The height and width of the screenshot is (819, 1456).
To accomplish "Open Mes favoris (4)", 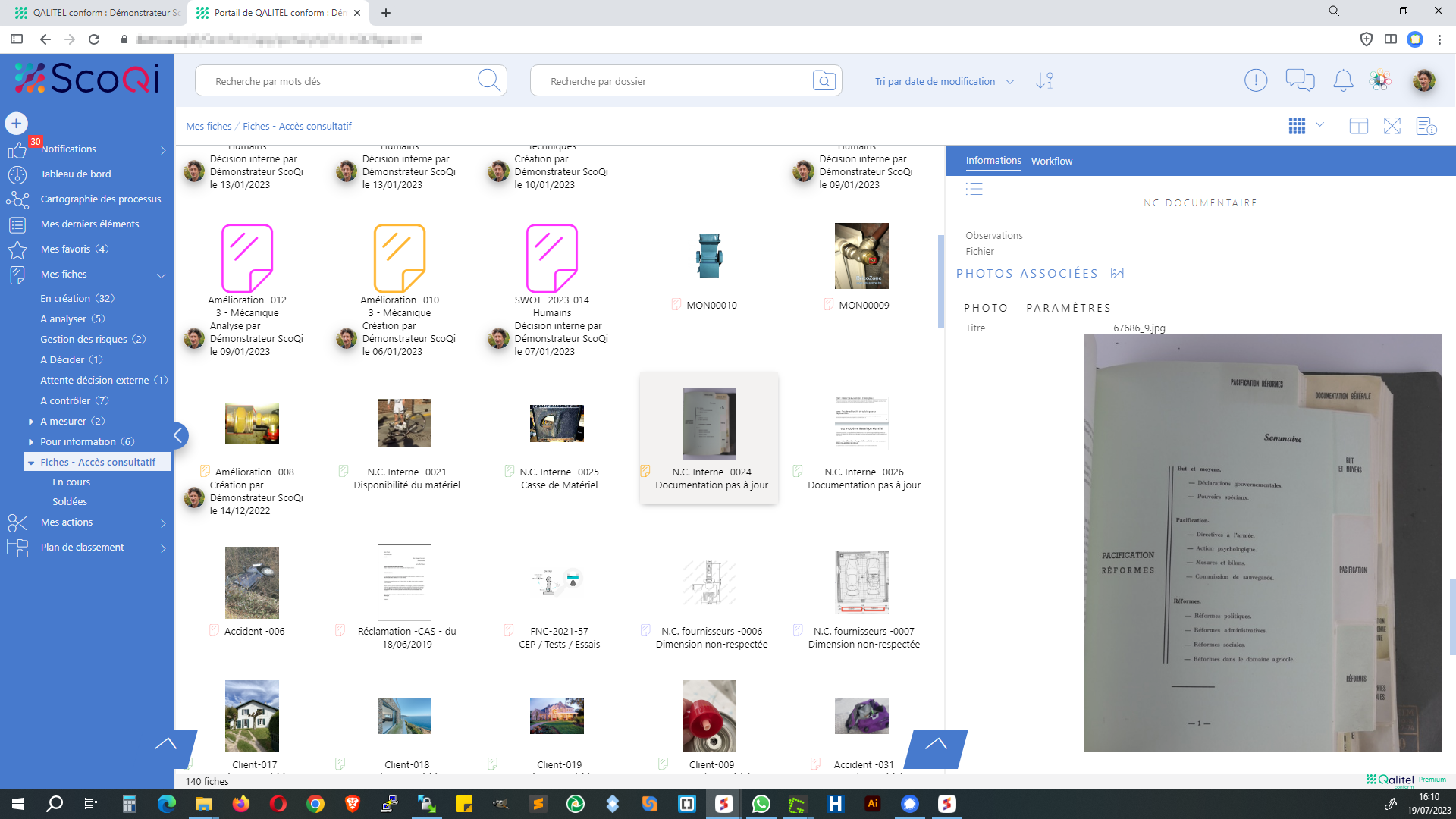I will (x=74, y=249).
